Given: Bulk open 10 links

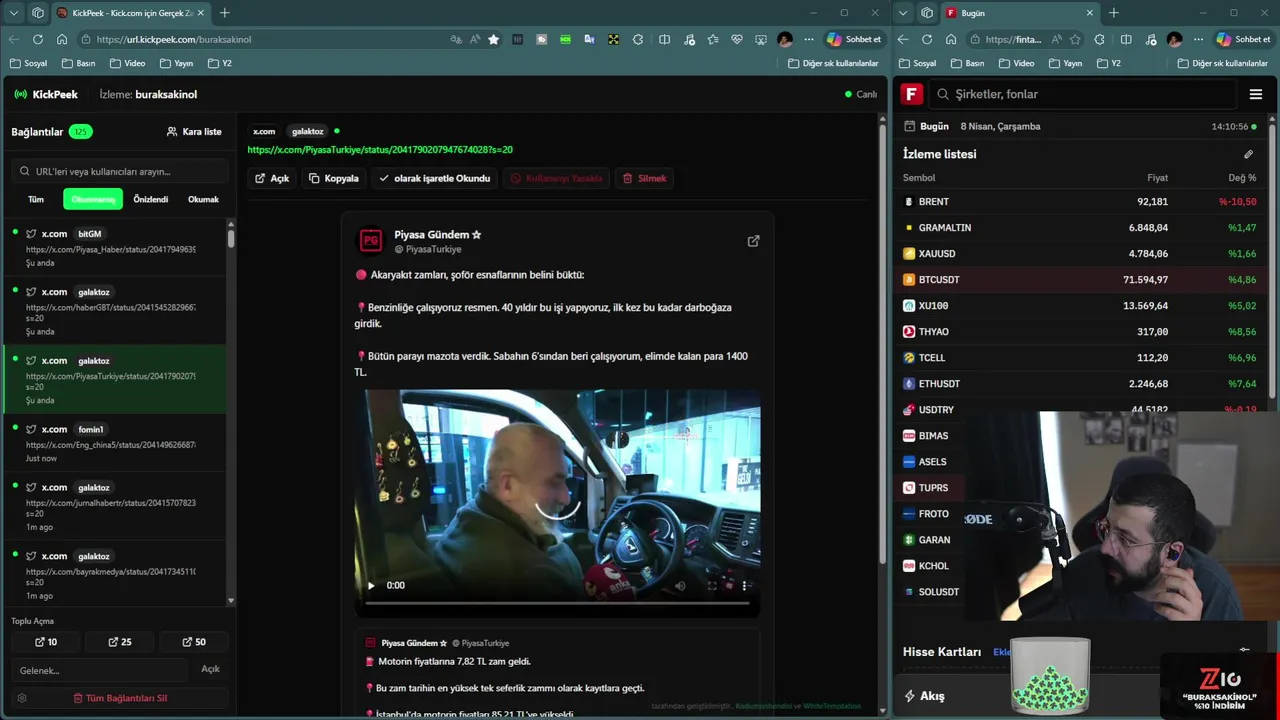Looking at the screenshot, I should tap(46, 642).
